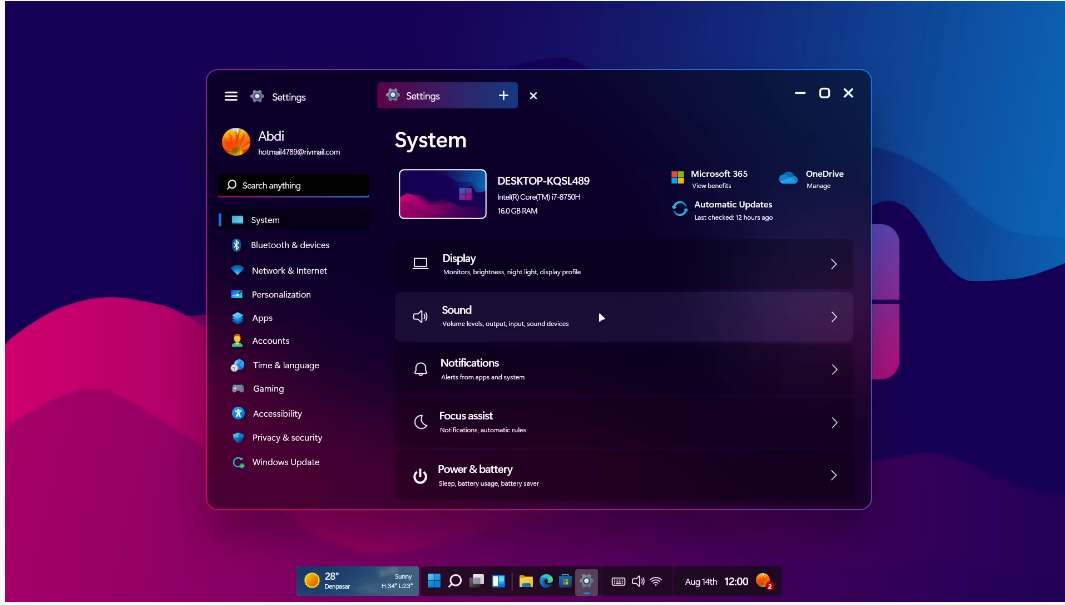Screen dimensions: 1065x605
Task: Click the Settings gear icon in title bar
Action: pyautogui.click(x=257, y=96)
